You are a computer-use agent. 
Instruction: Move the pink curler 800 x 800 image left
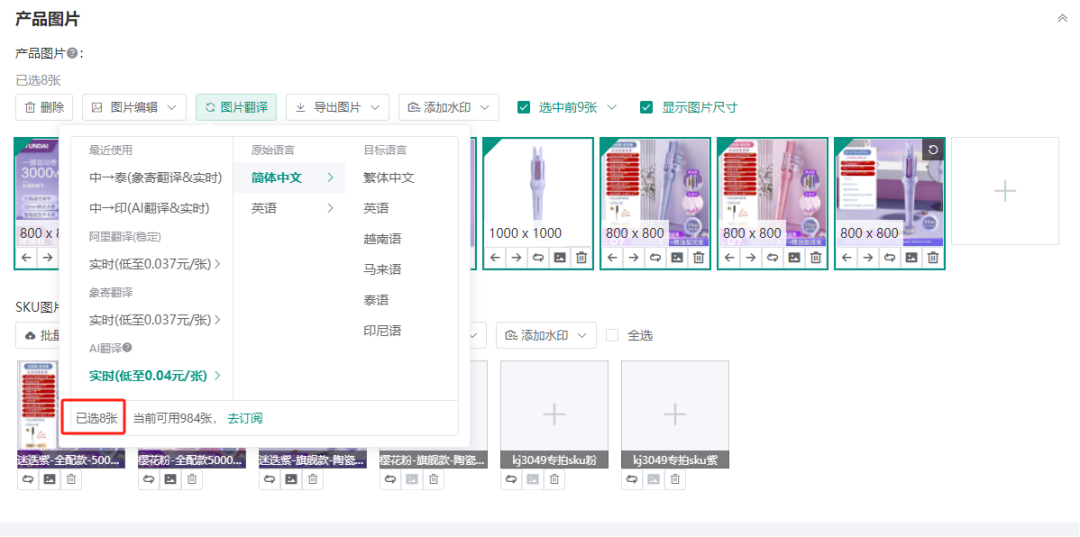tap(729, 257)
